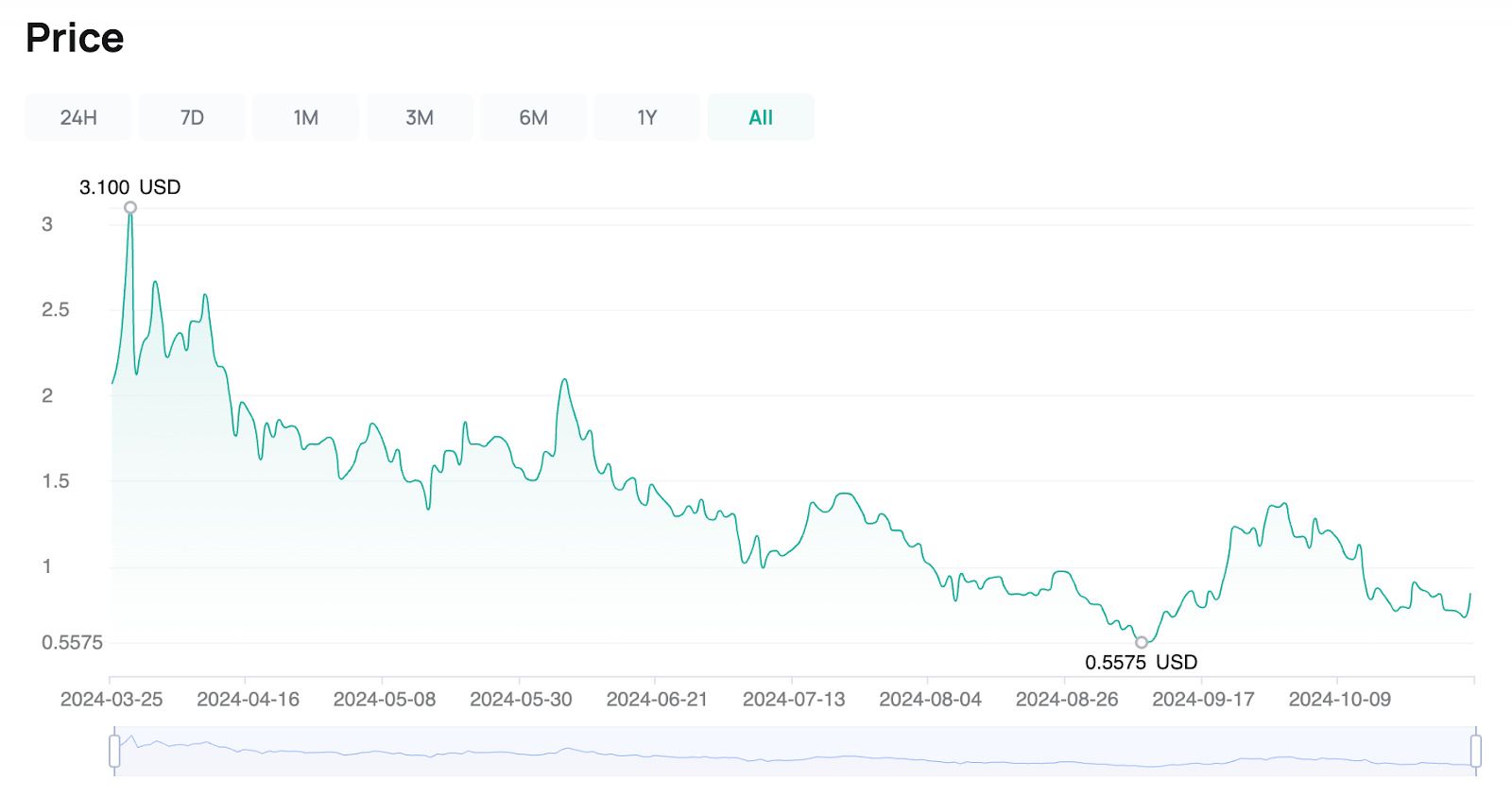Click the 2024-07-13 date label
This screenshot has height=798, width=1512.
point(794,700)
